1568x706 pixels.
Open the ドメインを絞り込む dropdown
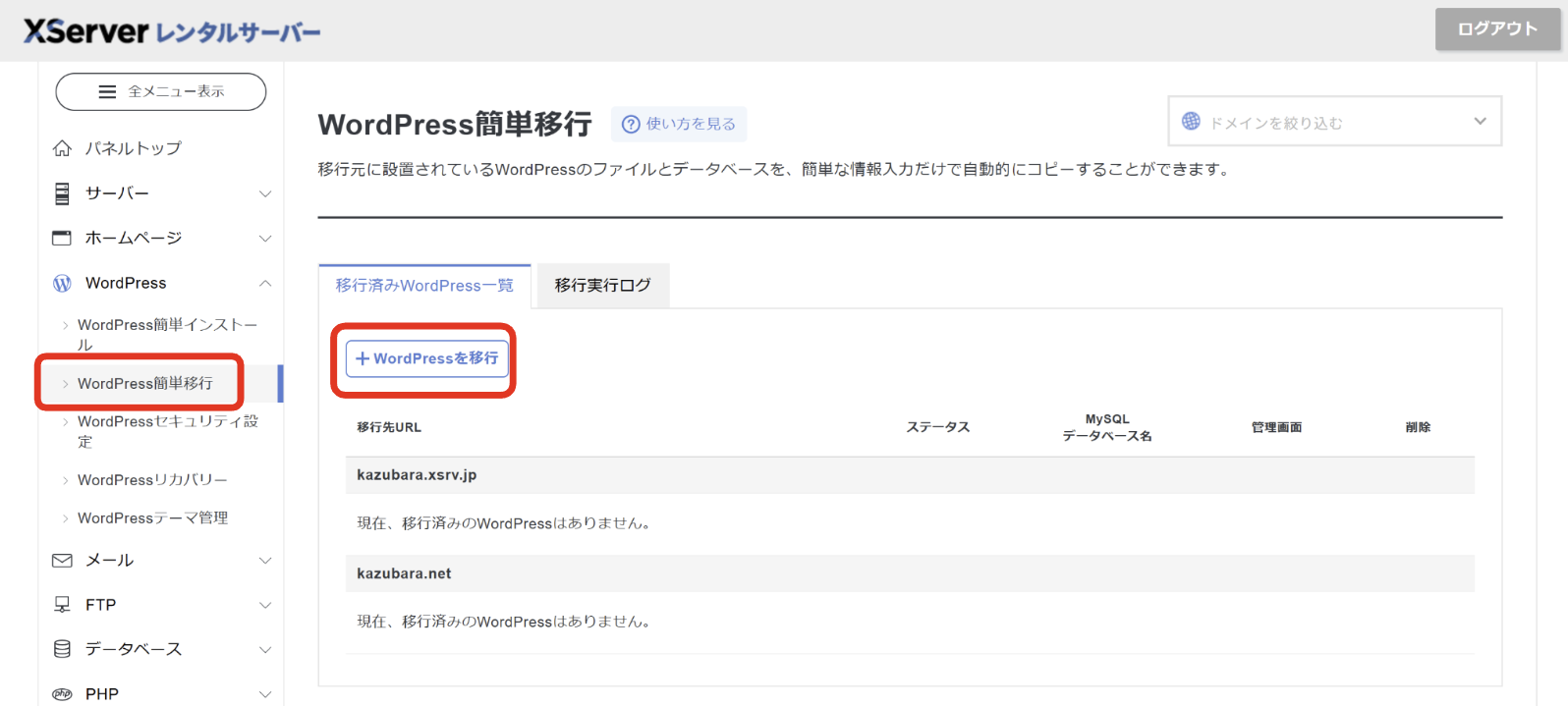pyautogui.click(x=1334, y=122)
